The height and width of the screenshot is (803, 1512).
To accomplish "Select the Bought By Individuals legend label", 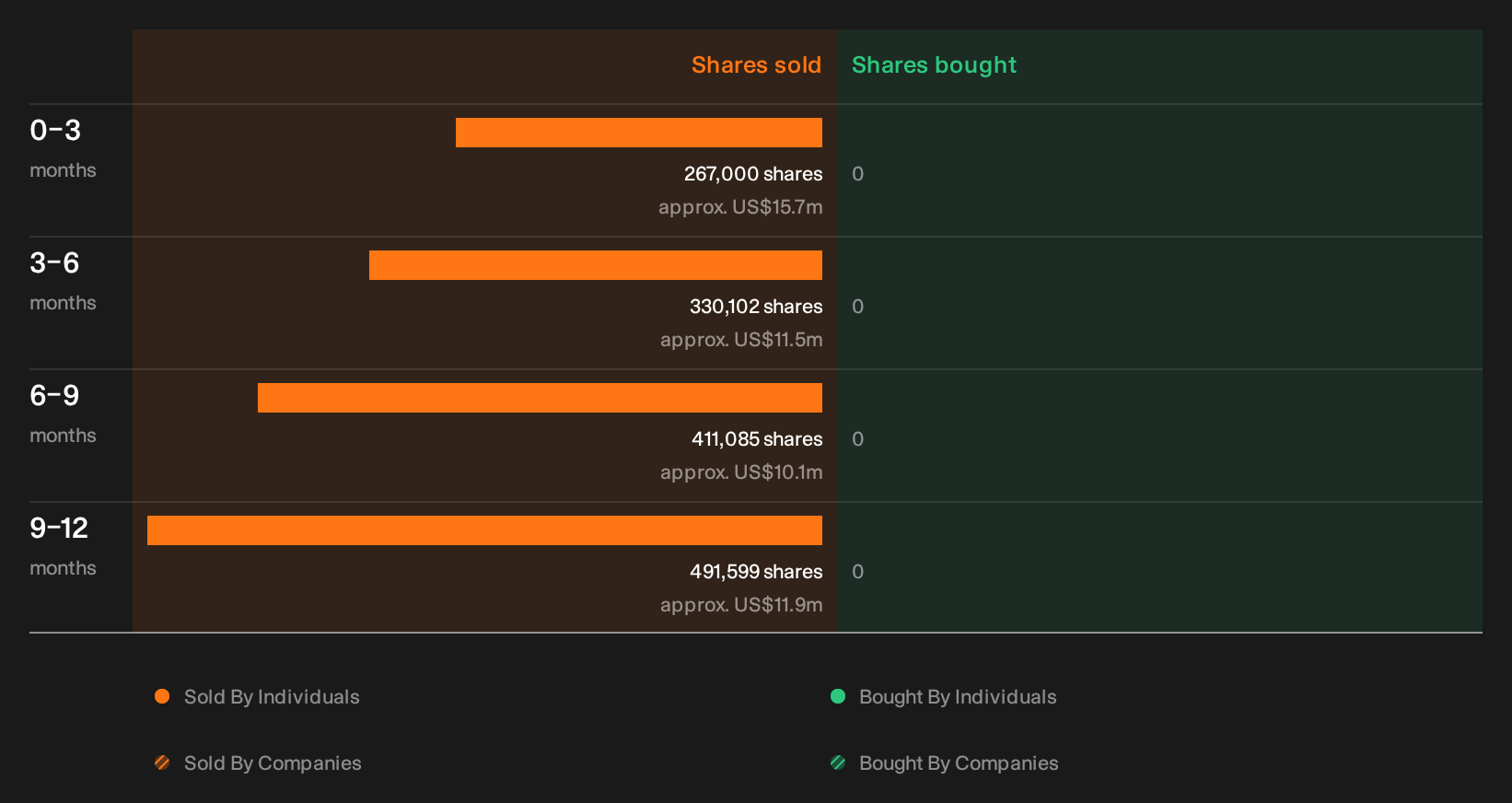I will [958, 697].
